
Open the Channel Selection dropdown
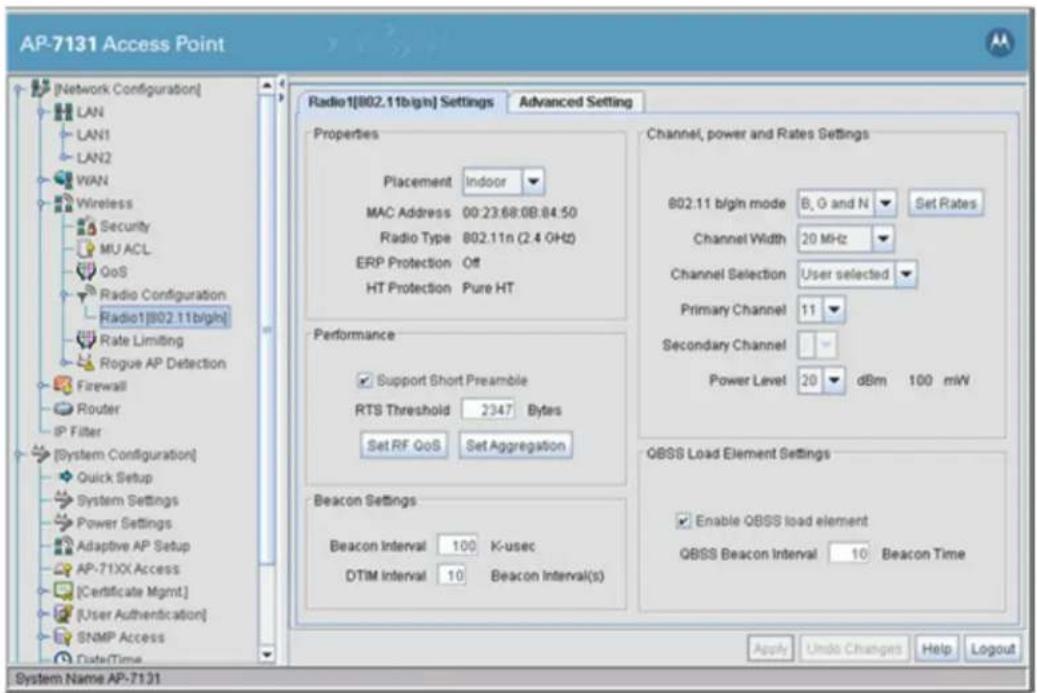[905, 274]
